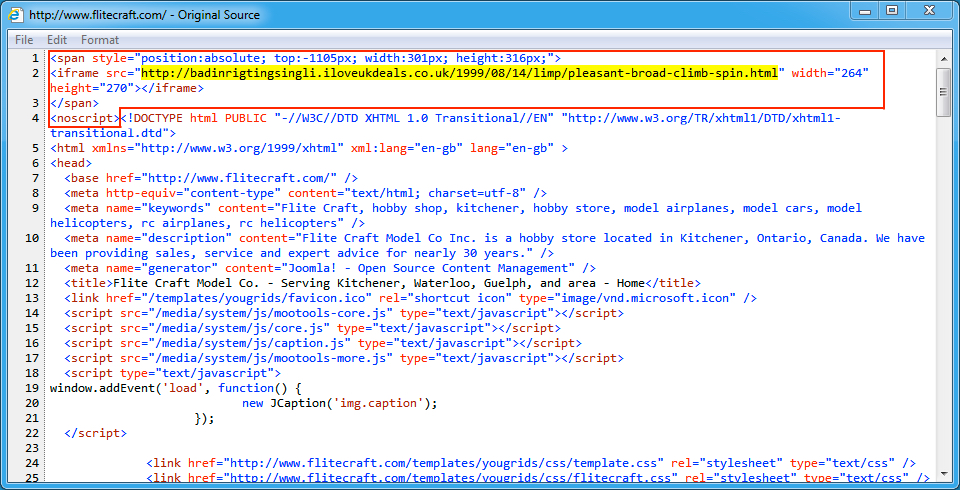
Task: Click the Joomla generator meta line
Action: pos(330,268)
